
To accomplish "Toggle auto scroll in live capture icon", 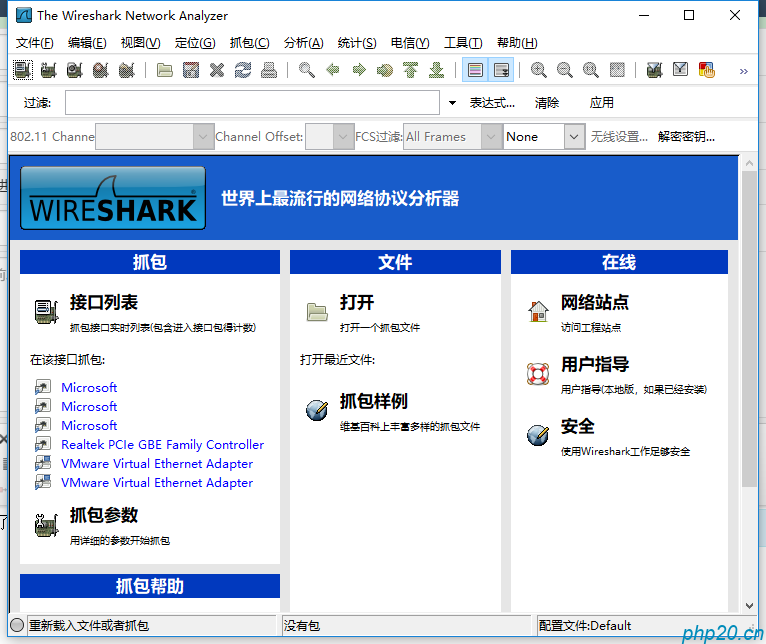I will pyautogui.click(x=501, y=70).
